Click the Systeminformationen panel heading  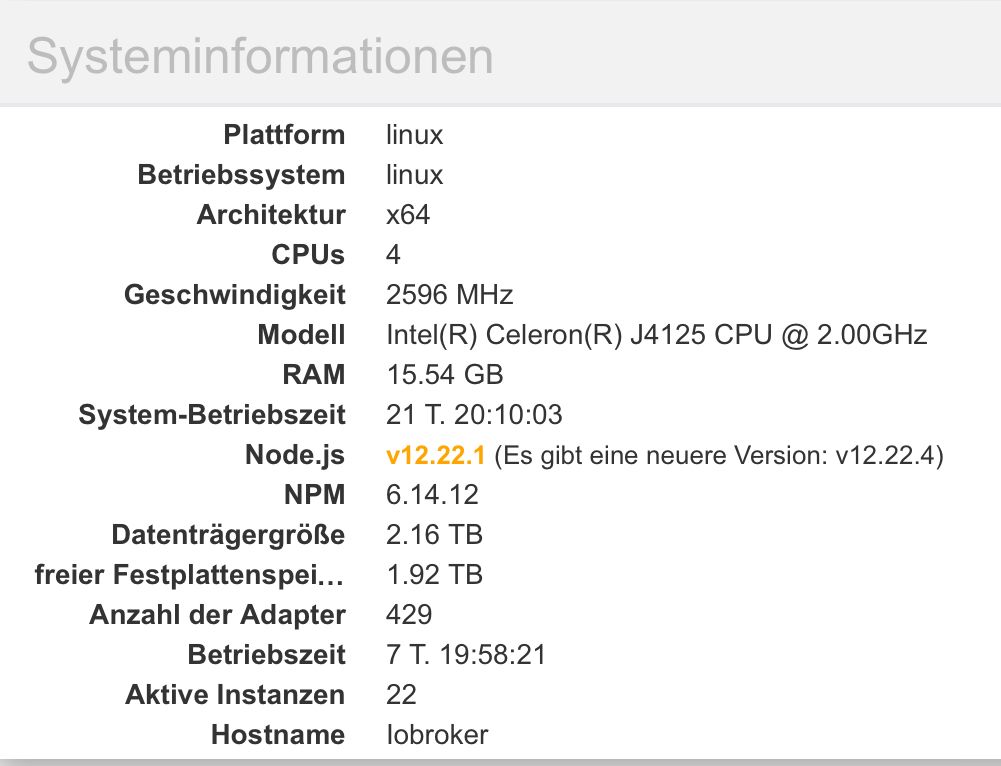(260, 57)
